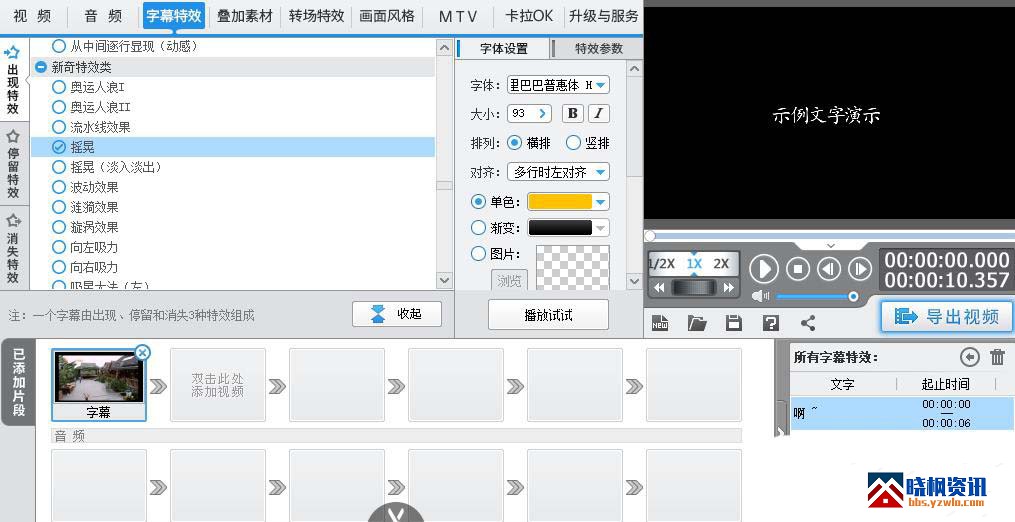This screenshot has width=1015, height=522.
Task: Click the 导出视频 export button
Action: tap(946, 316)
